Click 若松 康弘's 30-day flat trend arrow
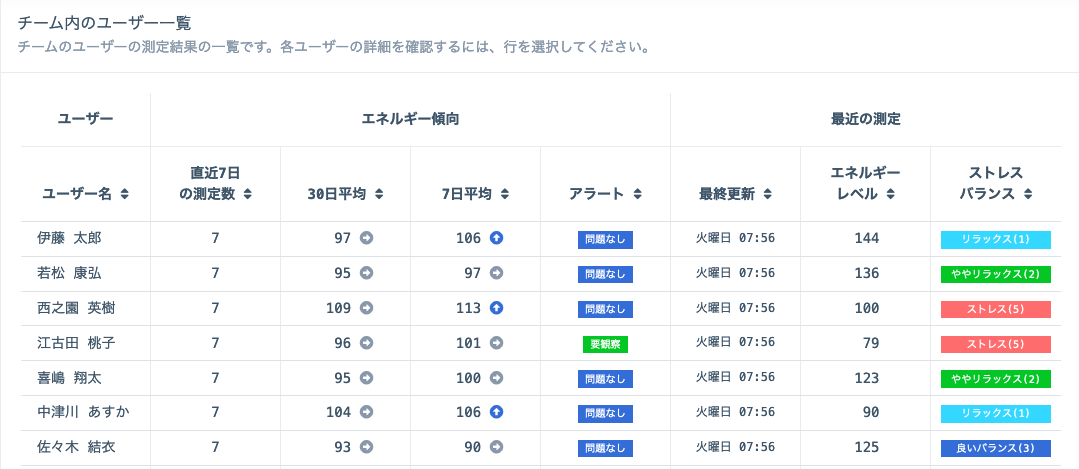The width and height of the screenshot is (1079, 469). pos(367,273)
